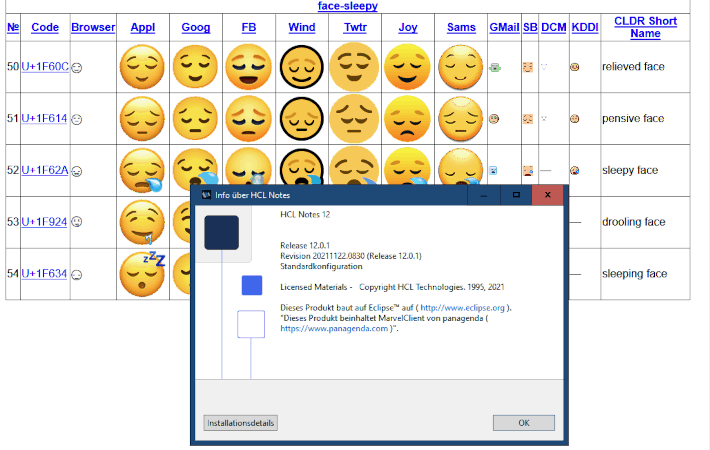Open the U+1F62A code link
The height and width of the screenshot is (450, 710).
coord(44,170)
